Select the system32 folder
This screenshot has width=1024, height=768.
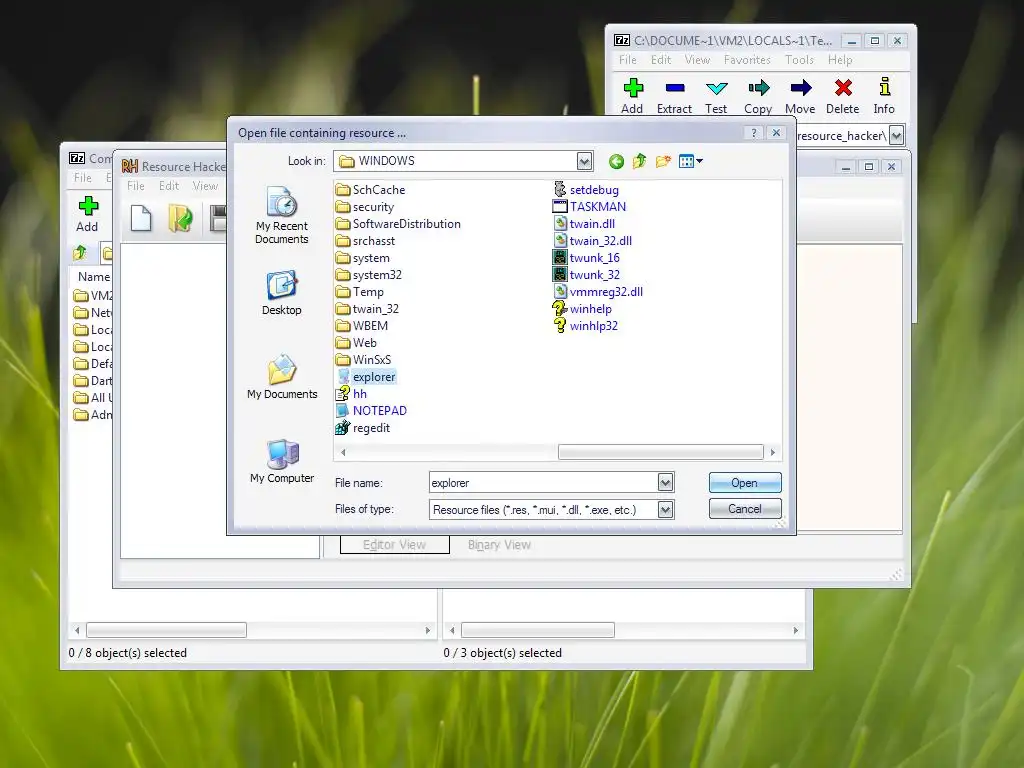coord(369,275)
